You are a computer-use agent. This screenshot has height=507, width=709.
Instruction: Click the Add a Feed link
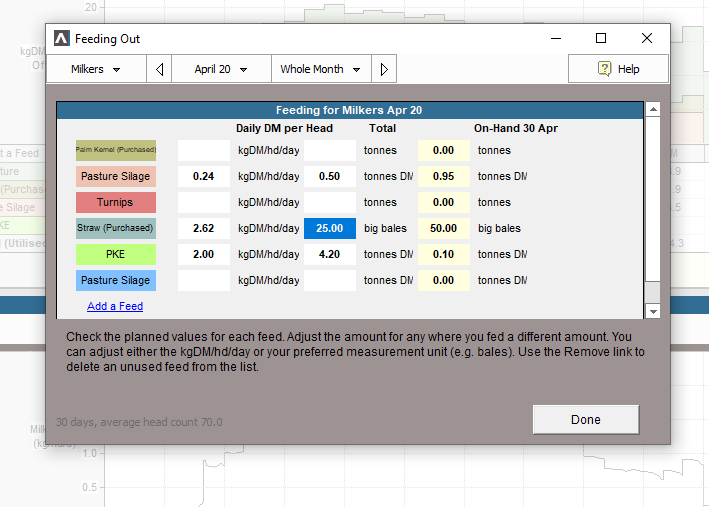point(115,306)
